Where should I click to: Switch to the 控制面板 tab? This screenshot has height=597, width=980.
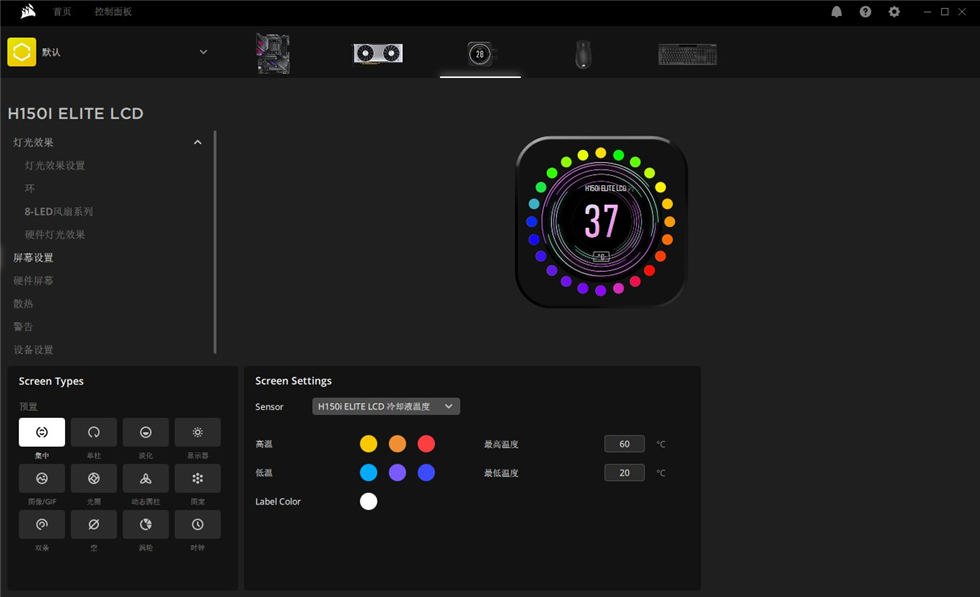pyautogui.click(x=113, y=12)
